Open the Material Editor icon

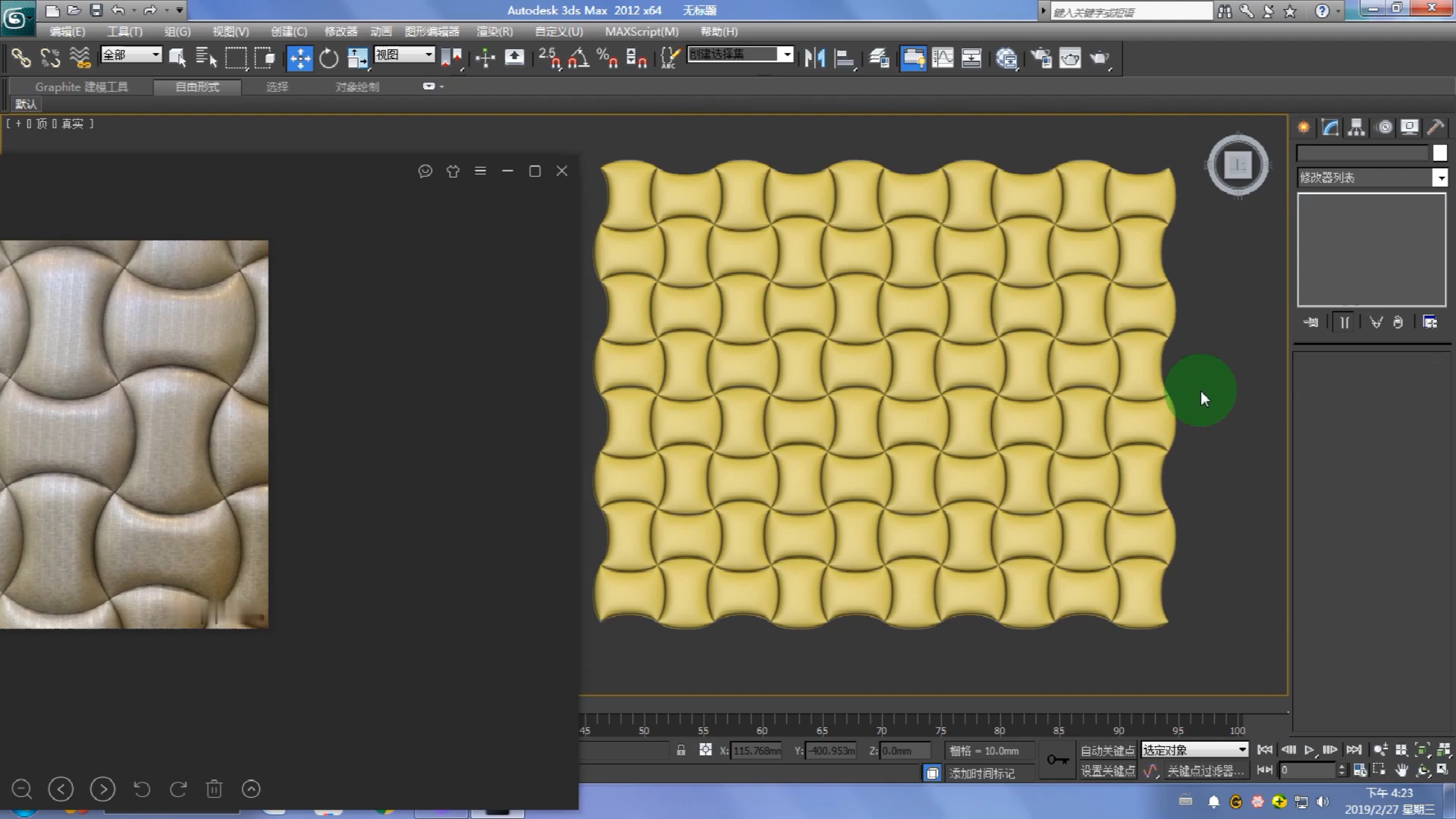(x=1007, y=58)
